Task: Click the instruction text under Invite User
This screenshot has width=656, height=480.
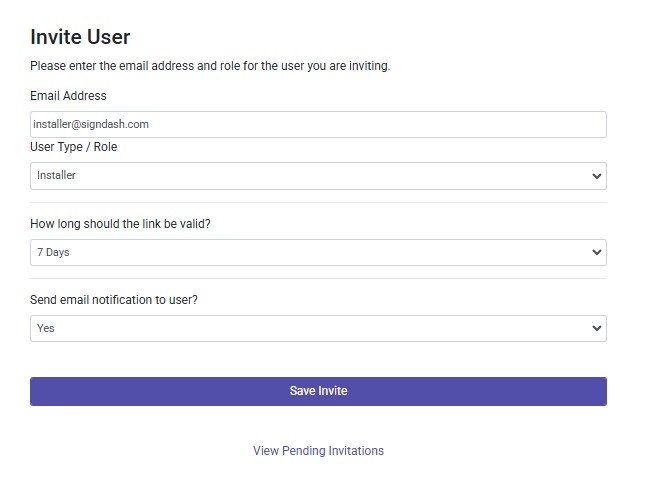Action: coord(210,66)
